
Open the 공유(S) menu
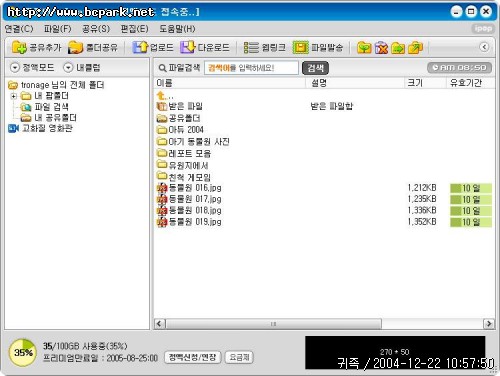tap(96, 29)
